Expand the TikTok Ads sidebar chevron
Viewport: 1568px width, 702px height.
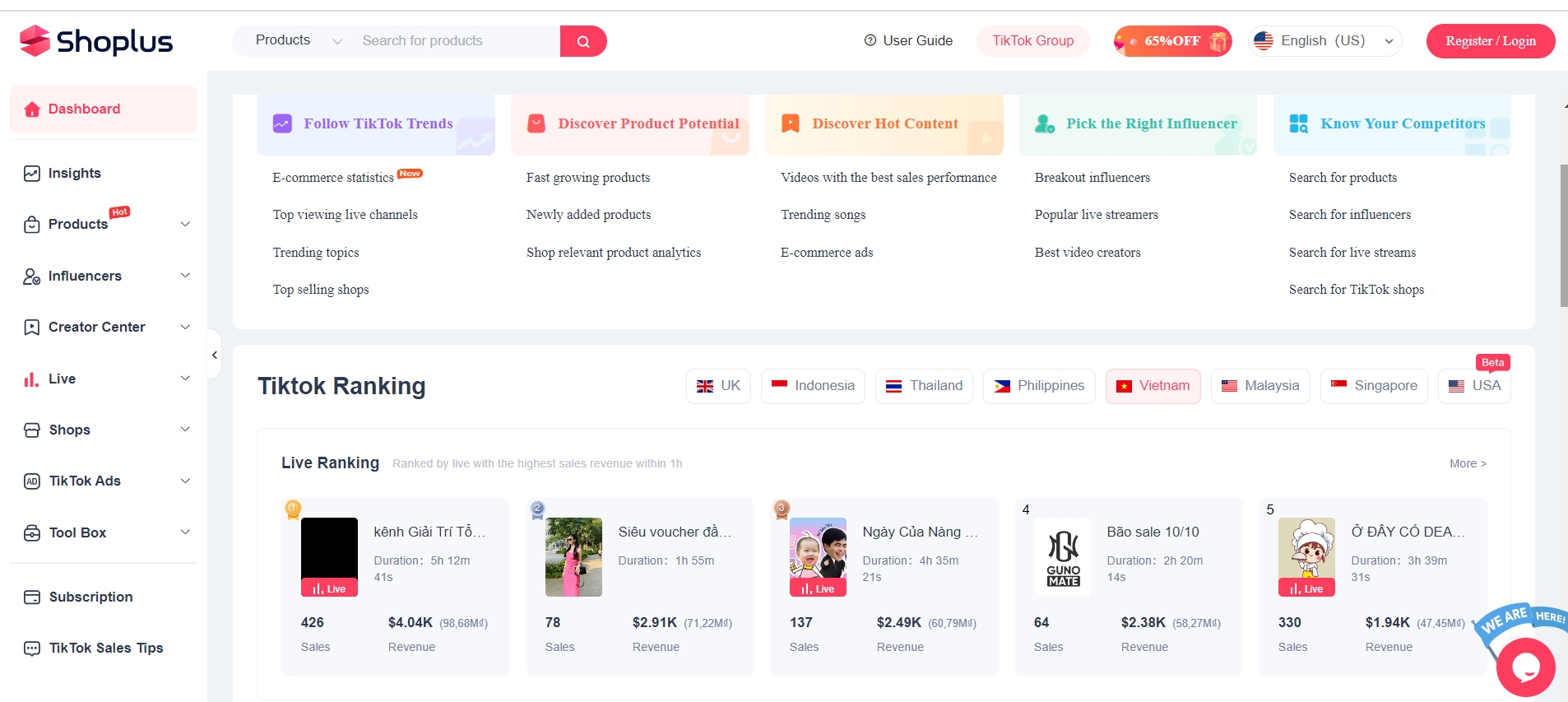tap(185, 481)
